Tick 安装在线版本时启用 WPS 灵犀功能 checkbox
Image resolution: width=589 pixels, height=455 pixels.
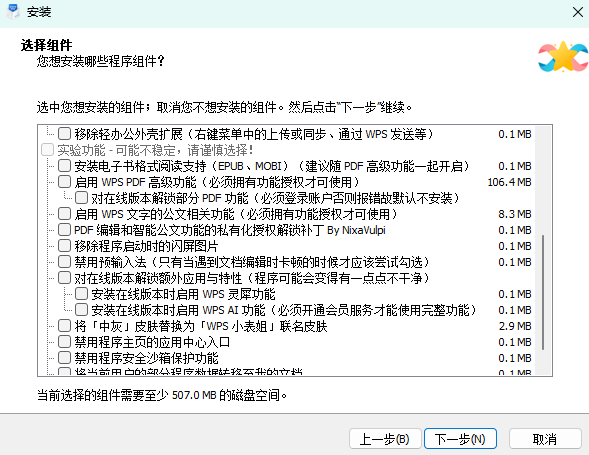point(81,294)
